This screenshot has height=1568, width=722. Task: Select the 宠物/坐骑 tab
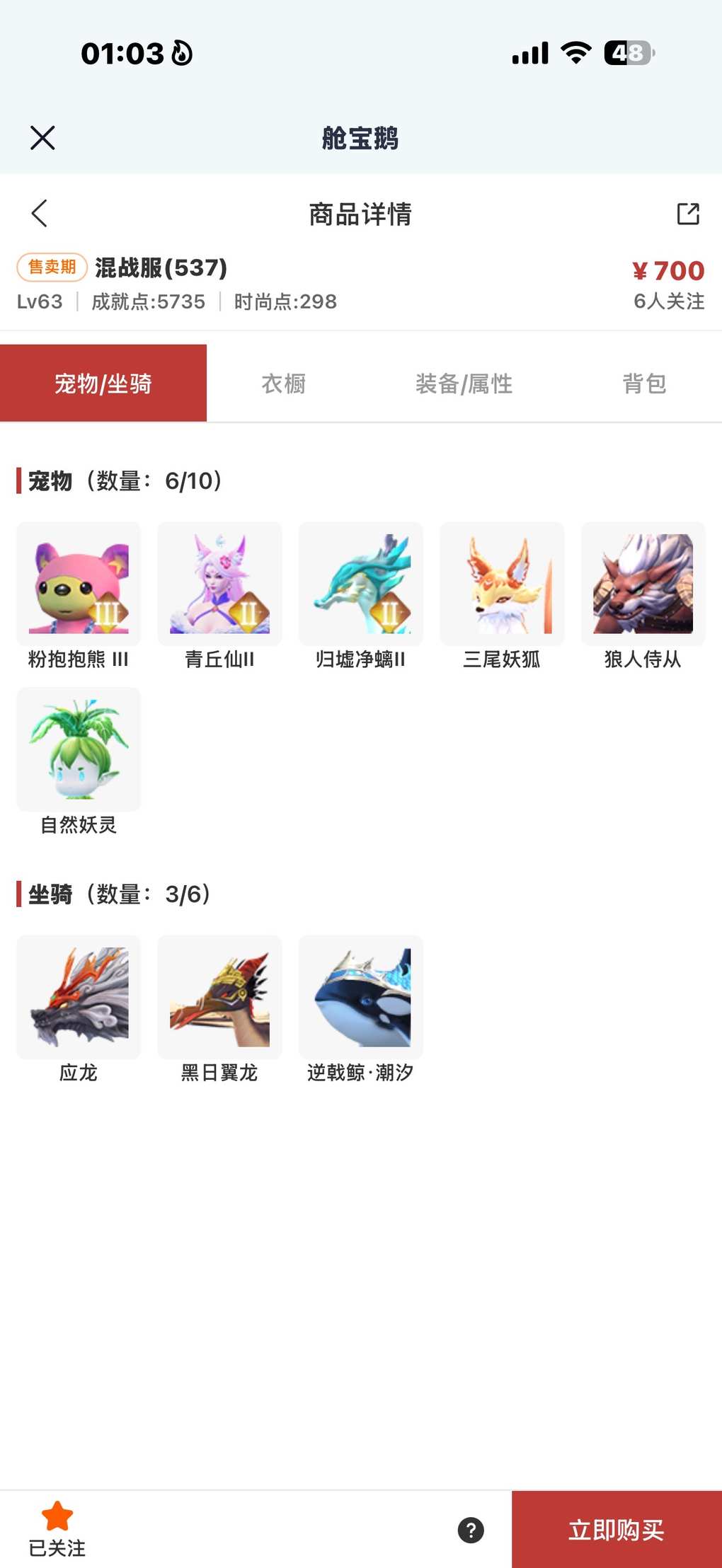(103, 384)
